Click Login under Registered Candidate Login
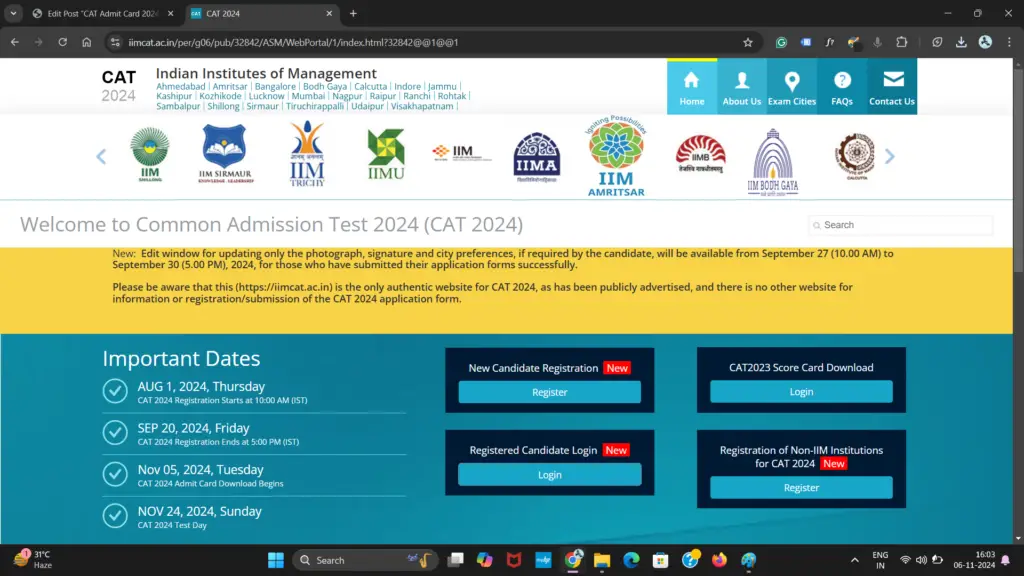Screen dimensions: 1024x576 (x=549, y=475)
